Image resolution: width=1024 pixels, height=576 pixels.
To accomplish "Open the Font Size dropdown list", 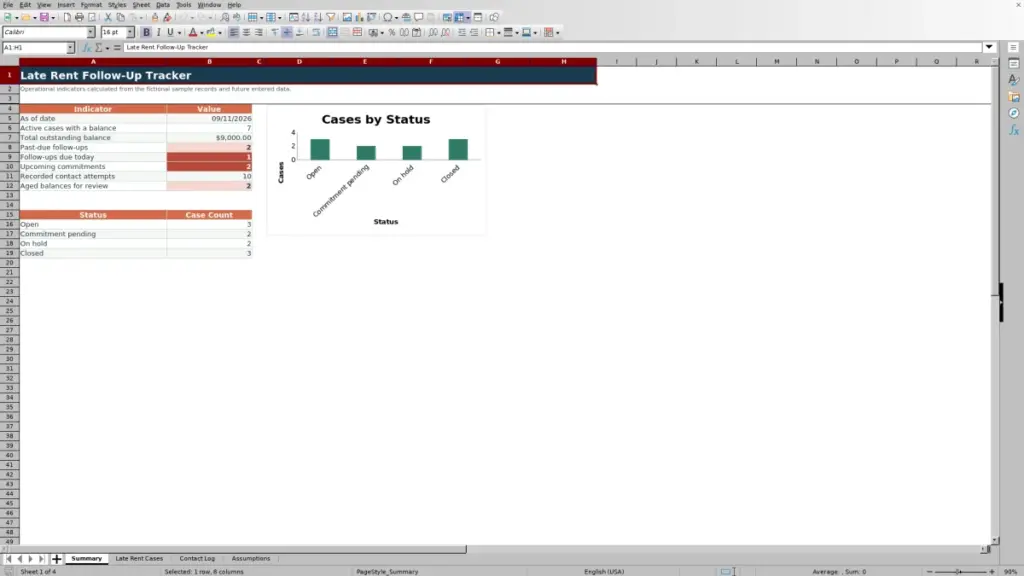I will (x=130, y=32).
